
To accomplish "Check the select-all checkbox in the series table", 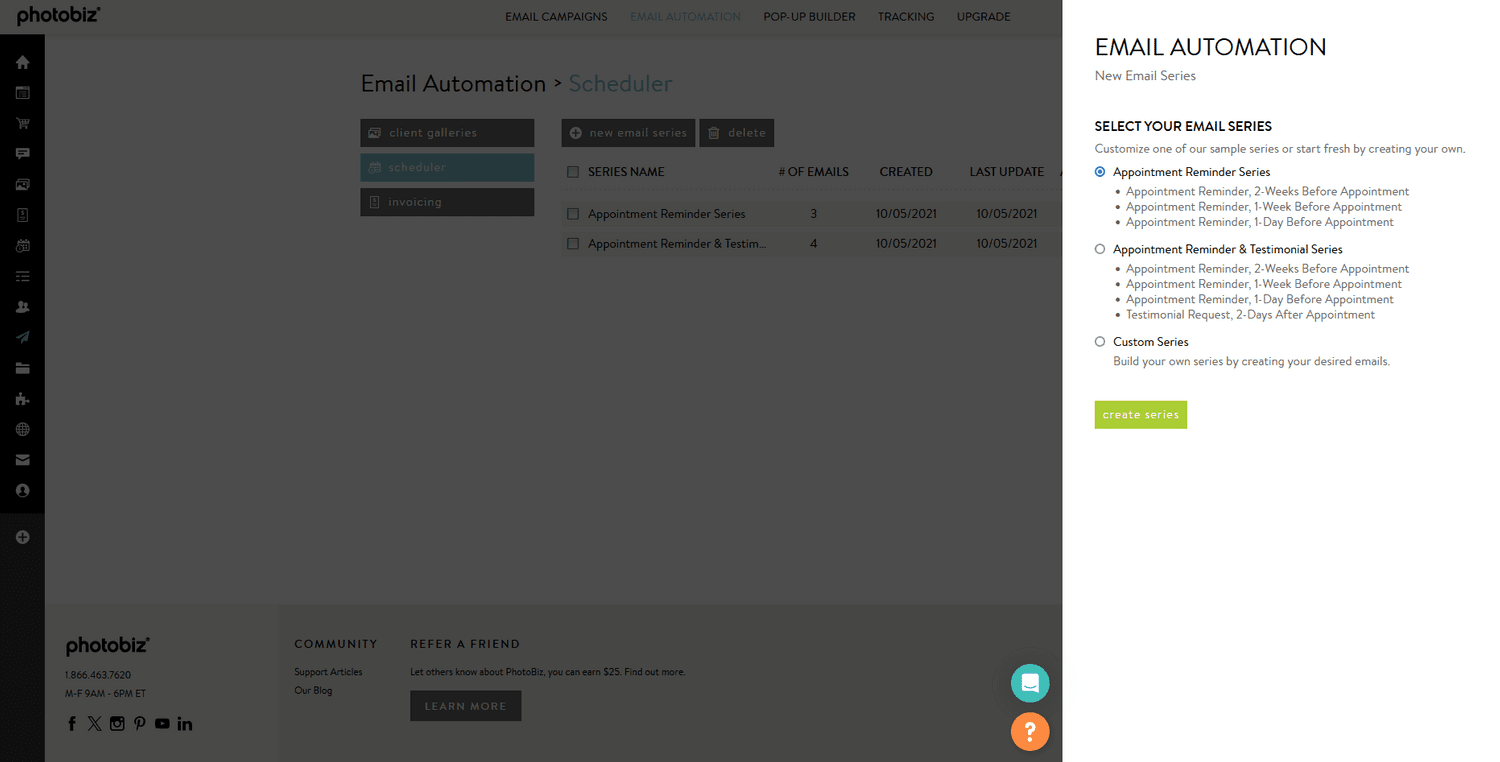I will click(x=573, y=171).
